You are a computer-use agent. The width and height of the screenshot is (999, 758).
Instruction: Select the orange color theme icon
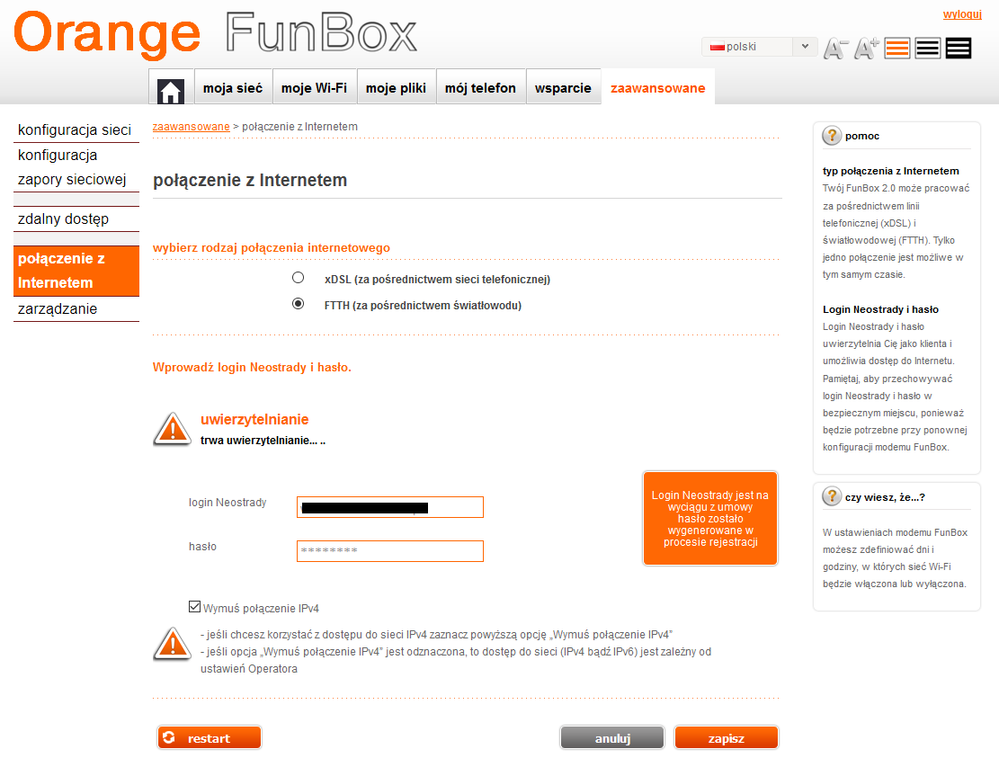tap(896, 47)
